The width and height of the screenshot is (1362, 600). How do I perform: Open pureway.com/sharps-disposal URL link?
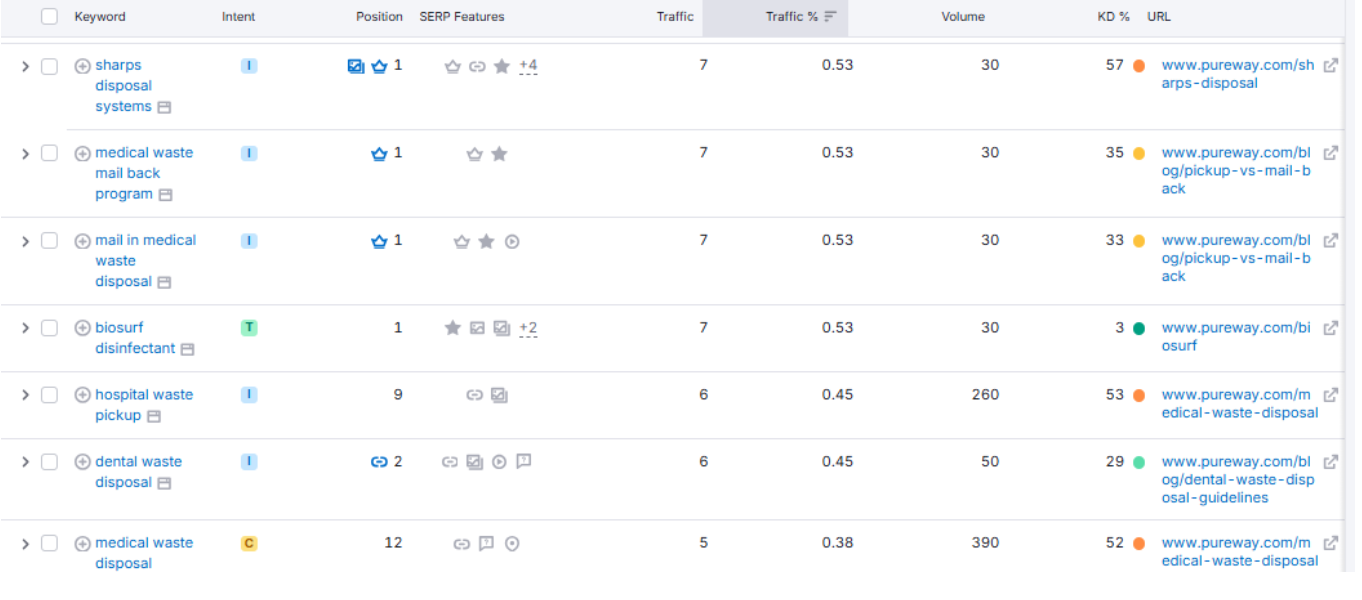coord(1238,75)
